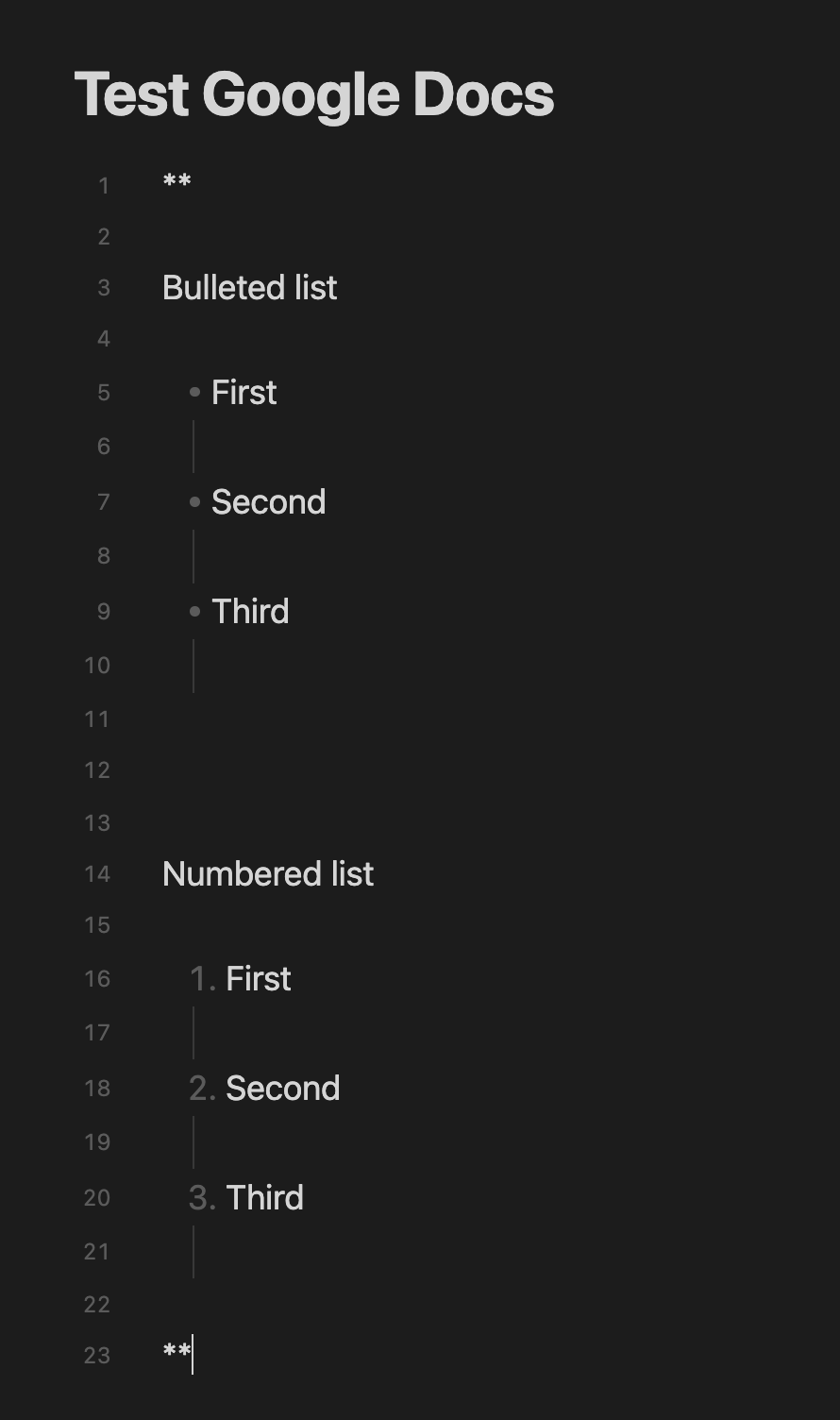Click the bullet marker before First

(x=195, y=392)
